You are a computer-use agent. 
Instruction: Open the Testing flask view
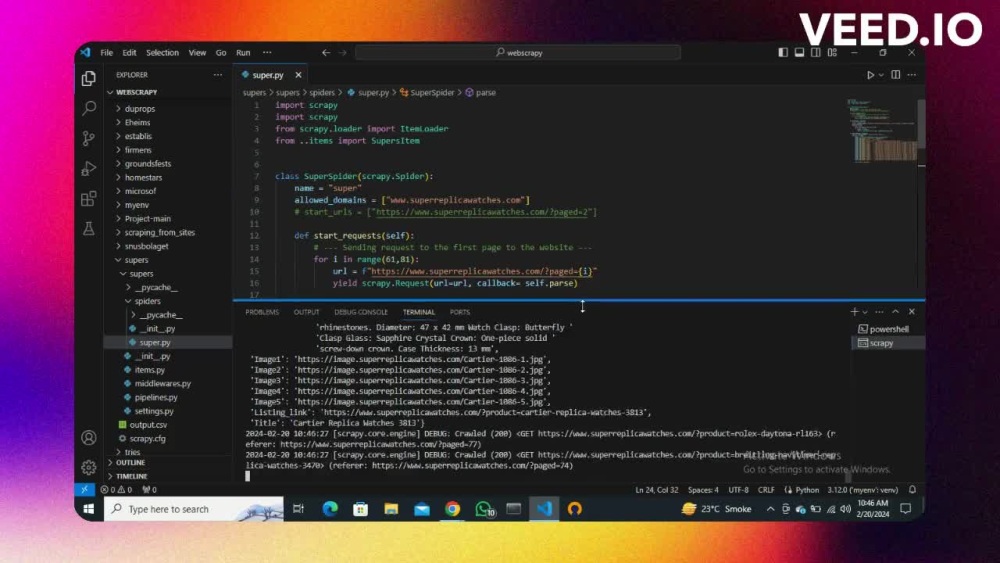pos(89,228)
